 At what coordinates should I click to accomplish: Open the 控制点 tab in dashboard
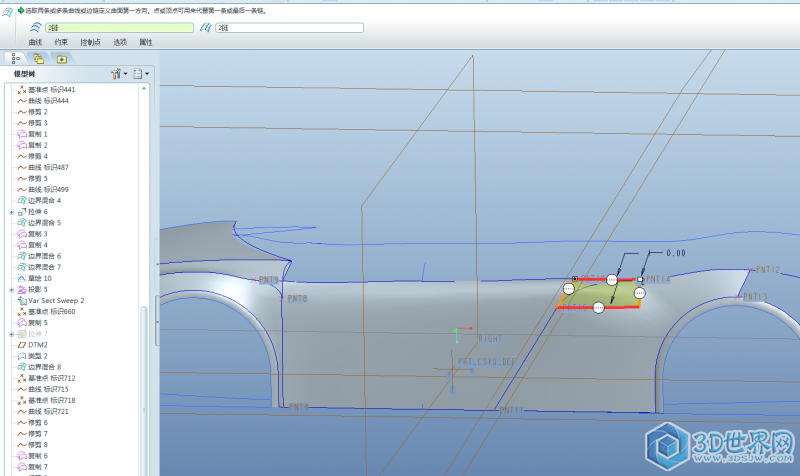(91, 42)
